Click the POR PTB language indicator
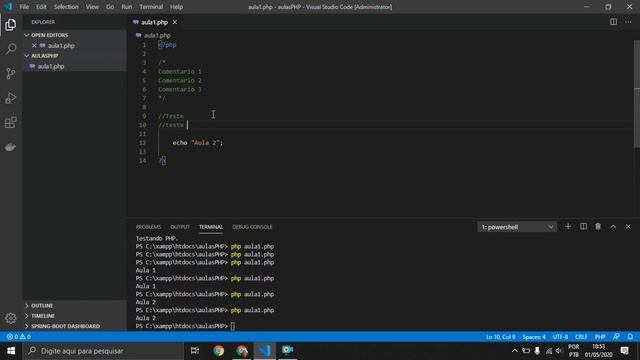The image size is (640, 360). 573,351
